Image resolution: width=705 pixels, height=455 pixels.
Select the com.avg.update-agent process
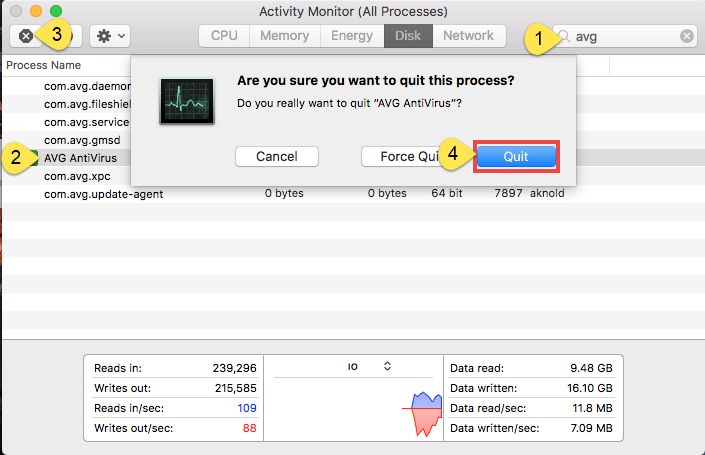[x=103, y=194]
